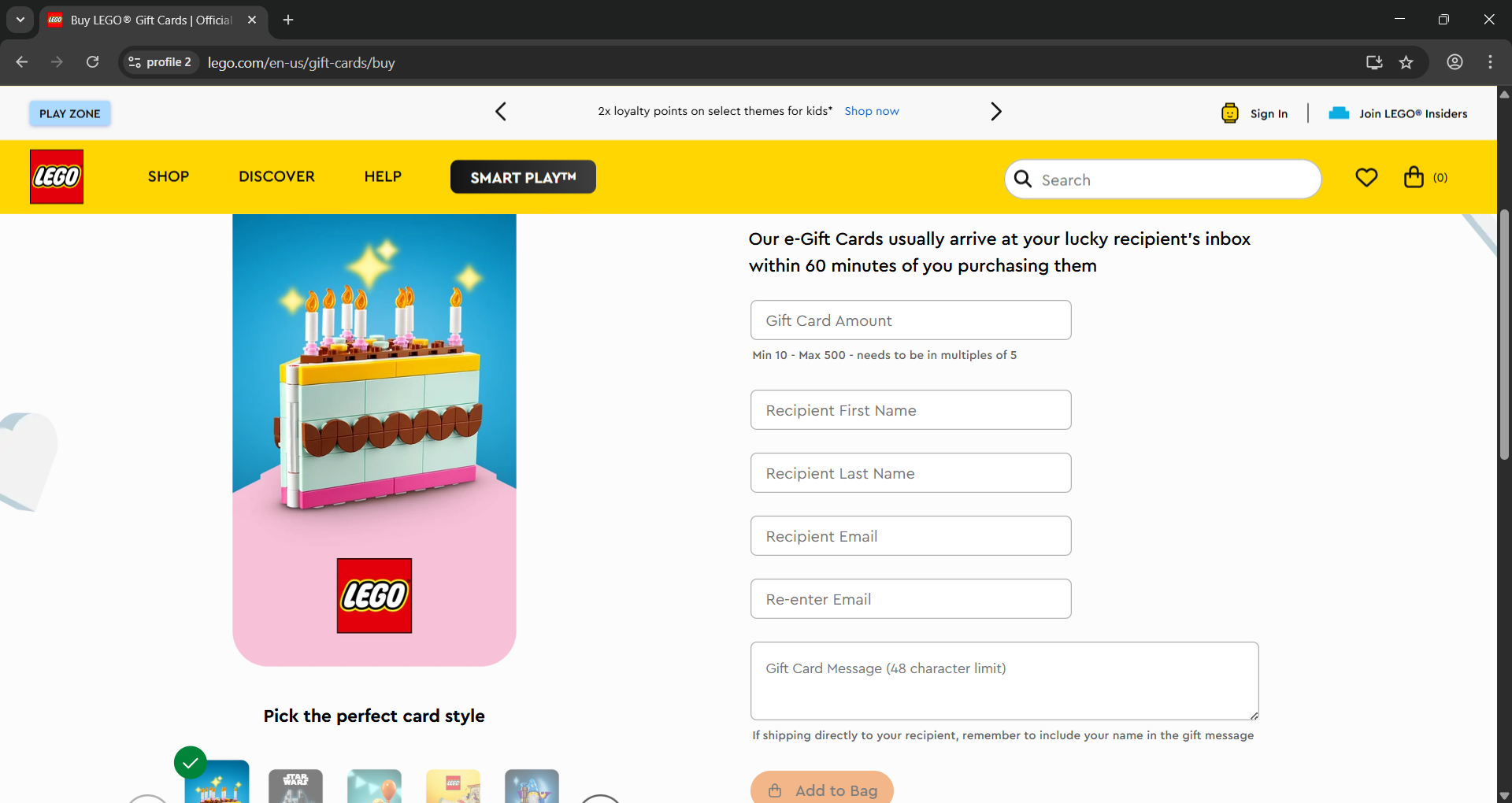The image size is (1512, 803).
Task: Open the SHOP menu
Action: [x=169, y=176]
